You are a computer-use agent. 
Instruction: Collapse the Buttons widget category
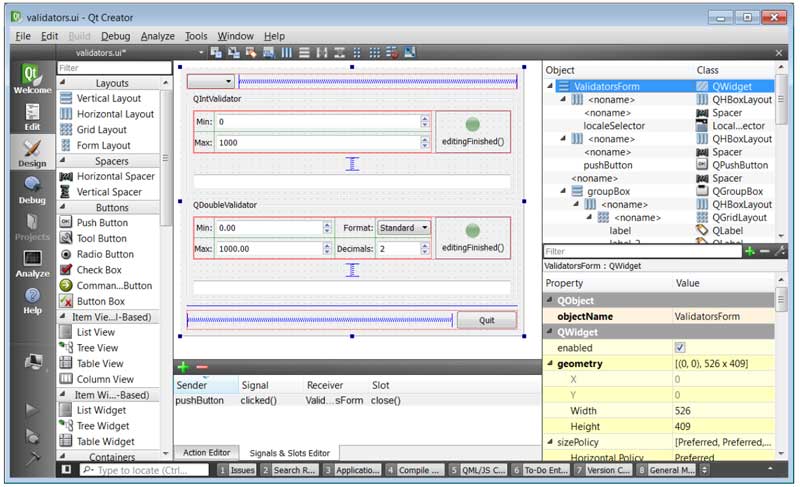tap(63, 207)
